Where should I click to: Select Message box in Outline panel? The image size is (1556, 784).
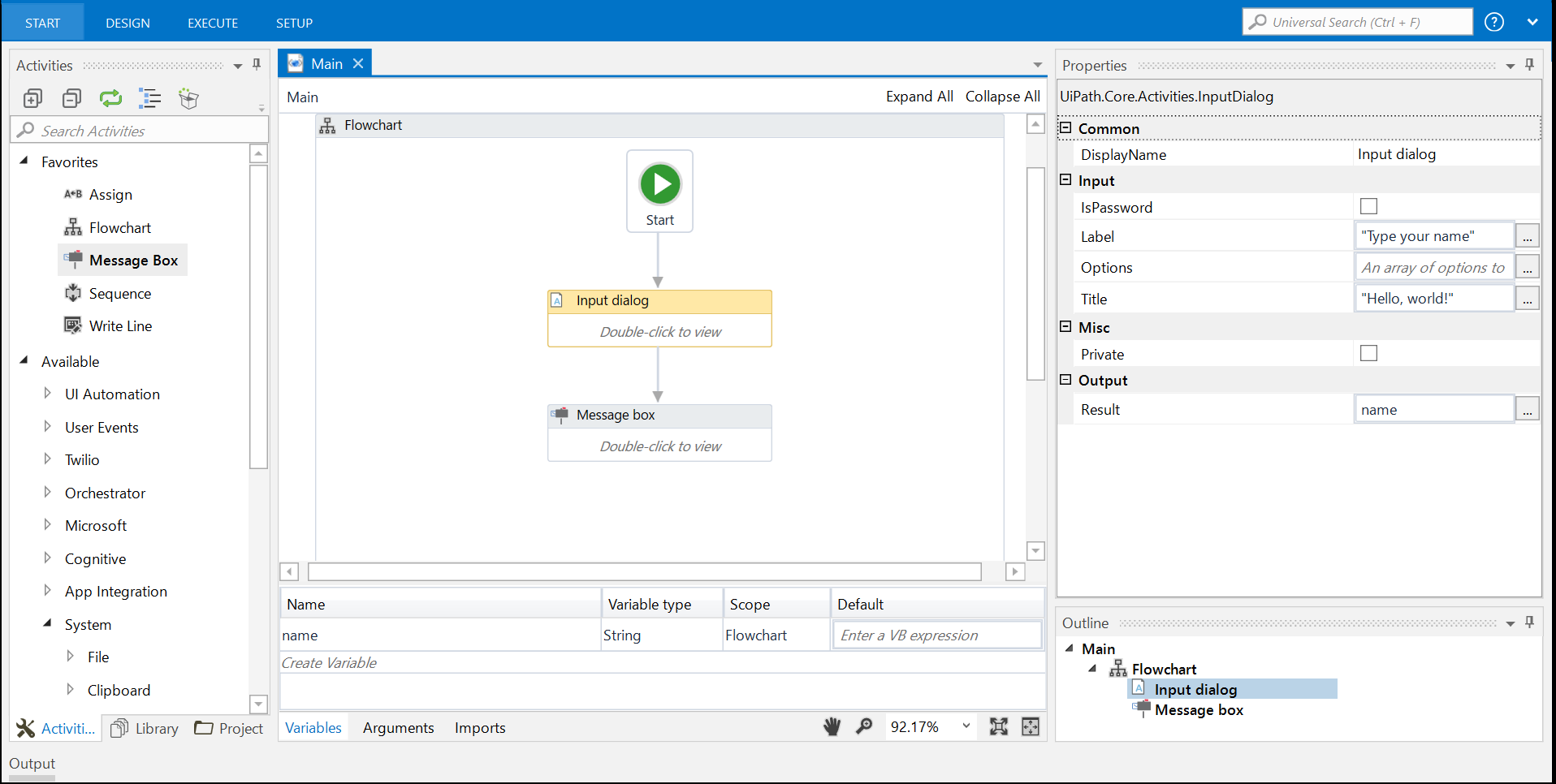(1199, 710)
